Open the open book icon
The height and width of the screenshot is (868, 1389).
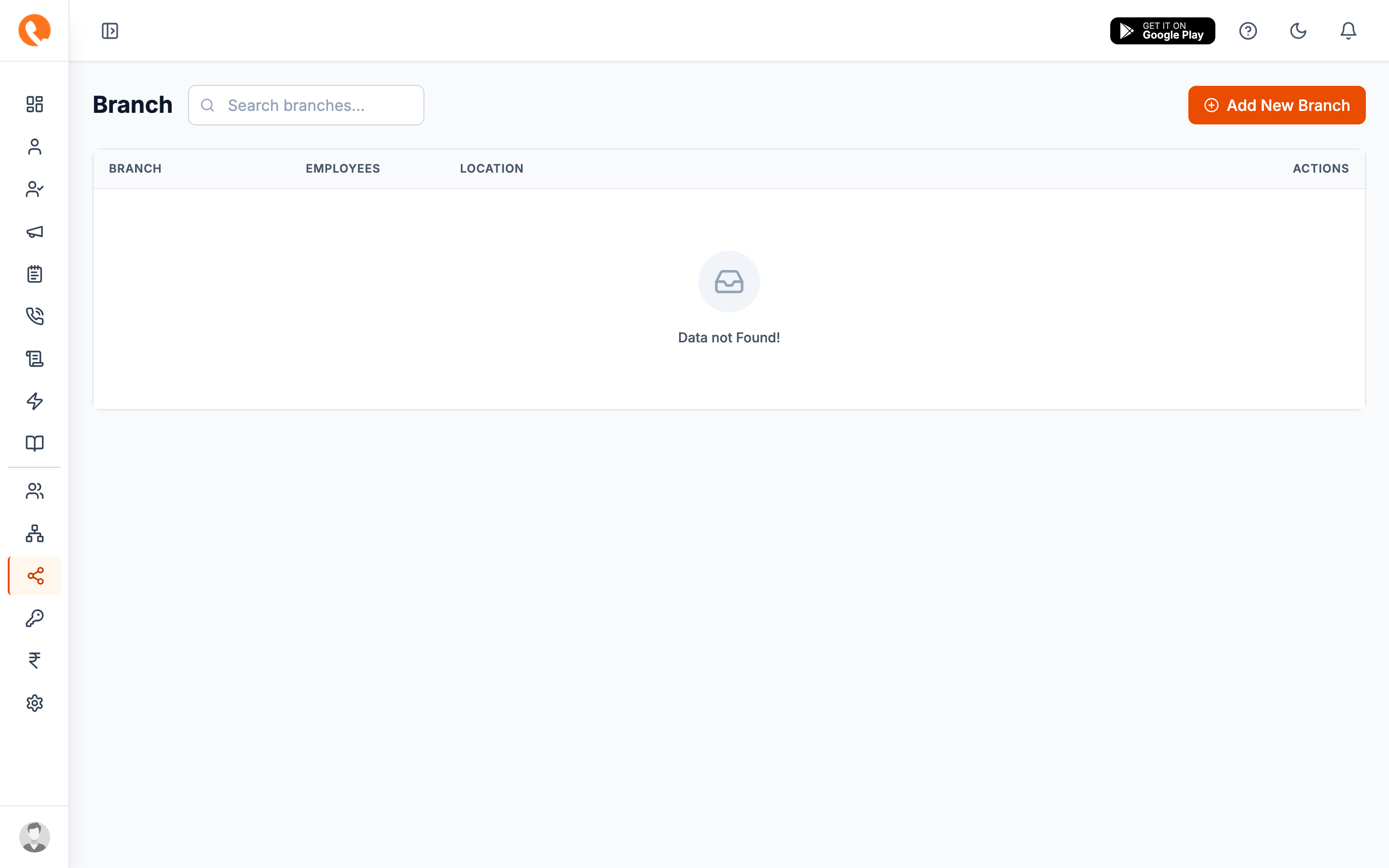click(x=34, y=443)
